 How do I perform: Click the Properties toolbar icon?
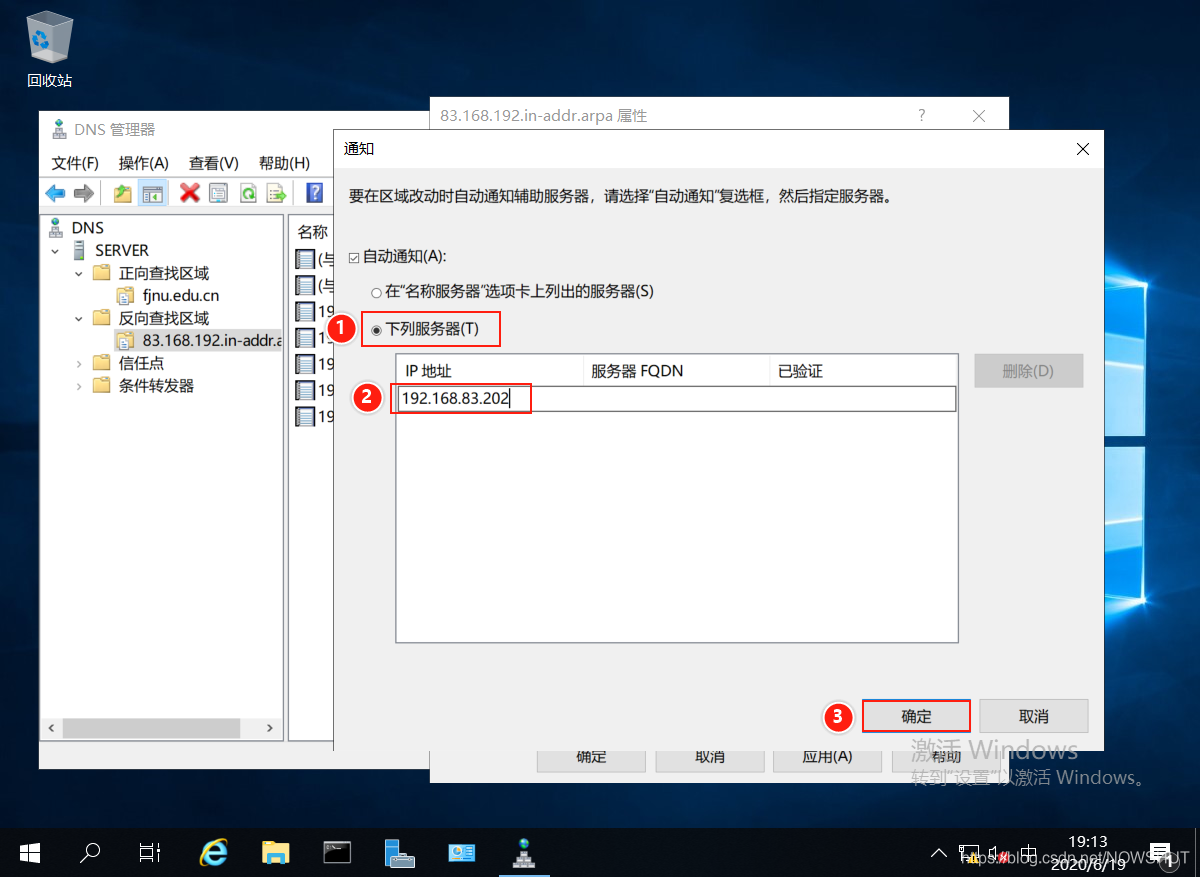(x=220, y=193)
